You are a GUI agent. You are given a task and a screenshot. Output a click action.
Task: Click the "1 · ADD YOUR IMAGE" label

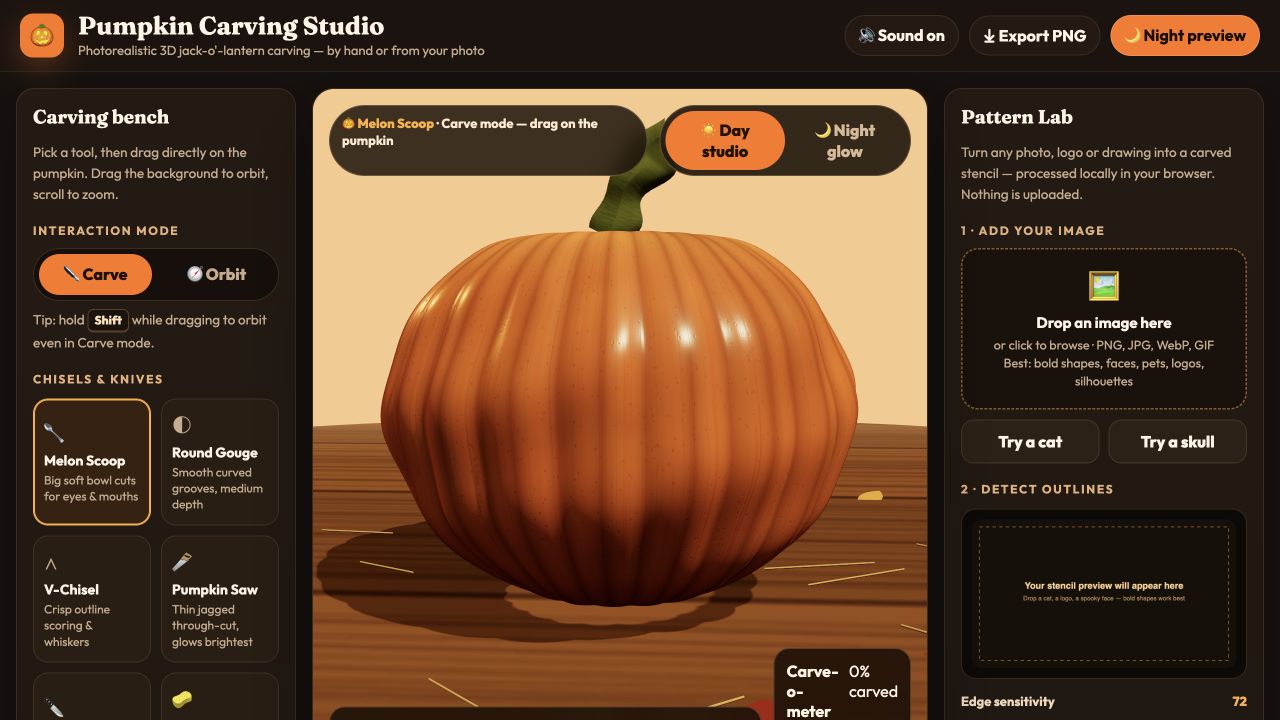(1033, 231)
